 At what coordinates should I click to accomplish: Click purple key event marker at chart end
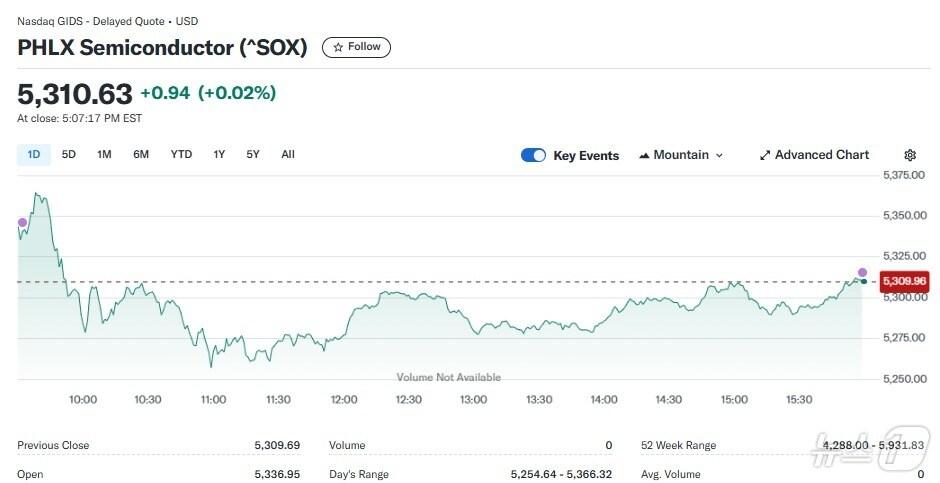(862, 272)
